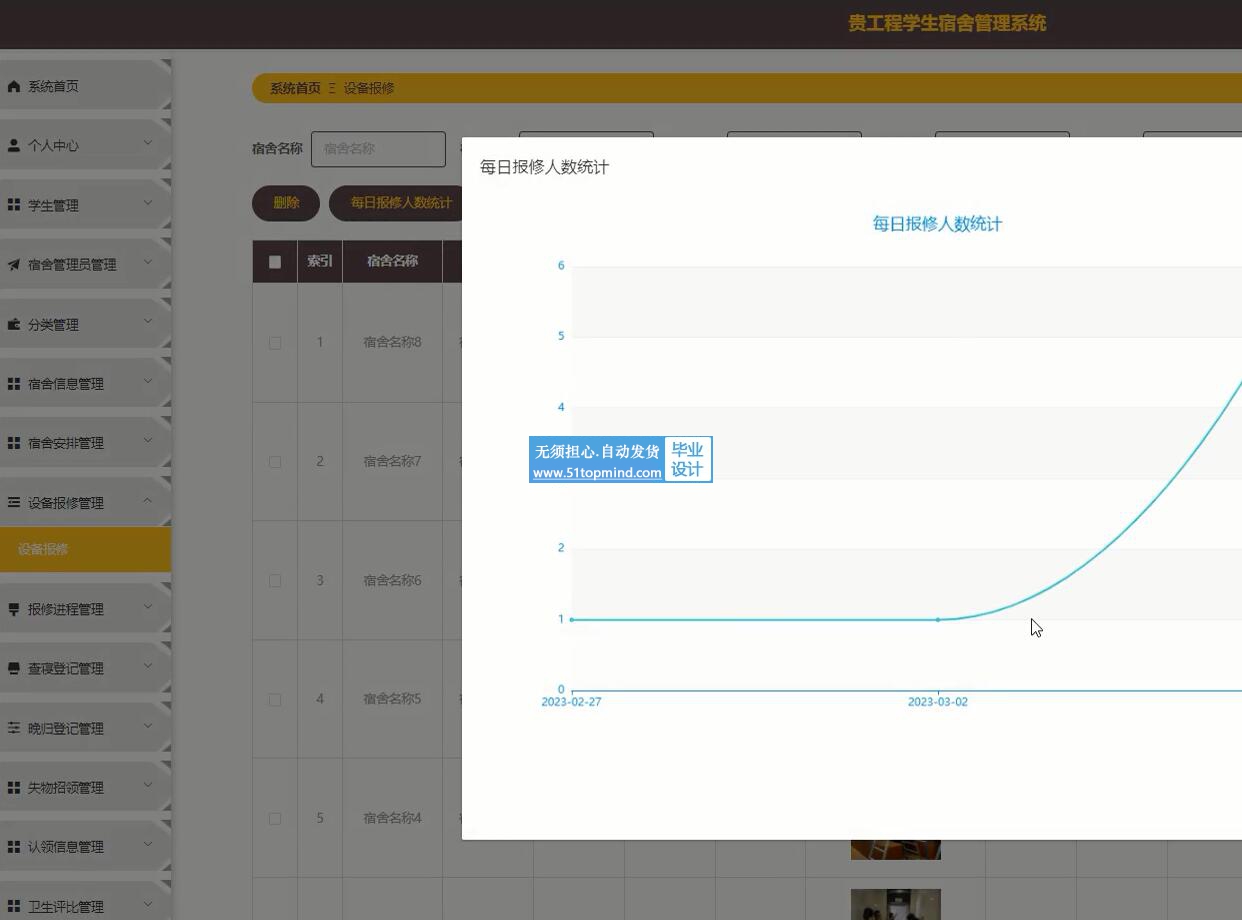The width and height of the screenshot is (1242, 920).
Task: Click the chart data point at 2023-03-02
Action: [938, 620]
